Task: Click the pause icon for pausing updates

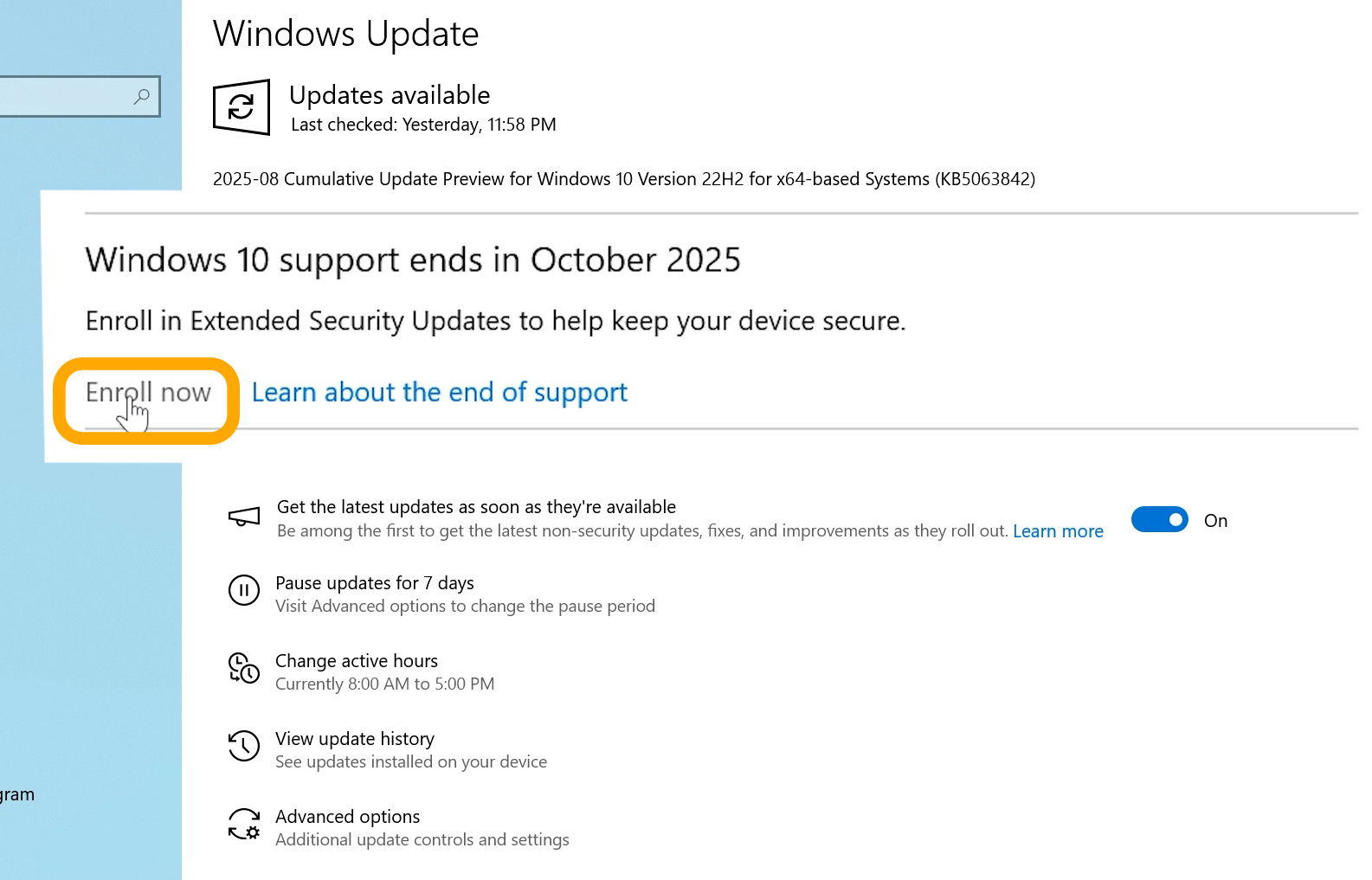Action: (243, 591)
